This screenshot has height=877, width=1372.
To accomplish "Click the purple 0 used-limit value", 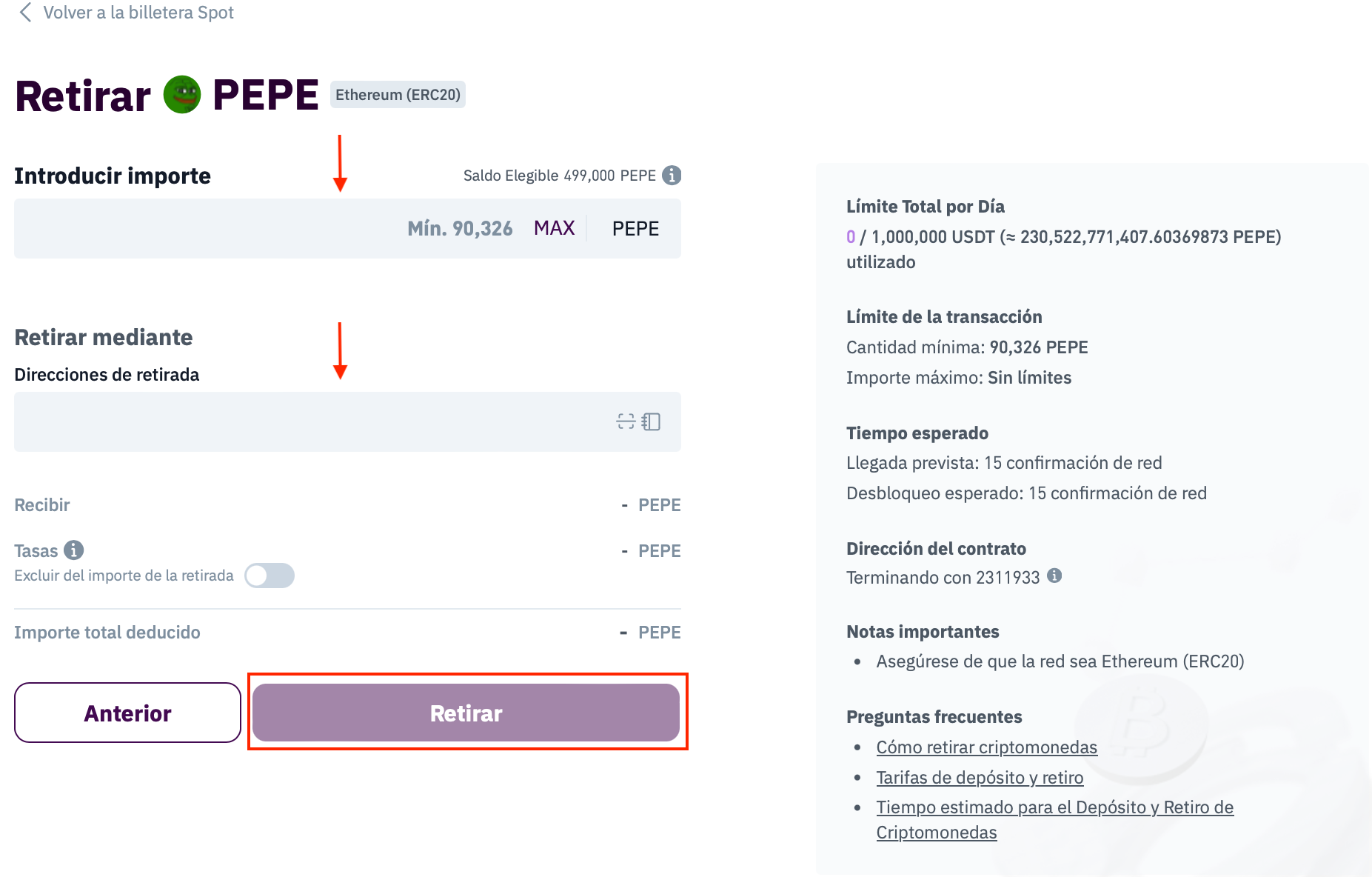I will (851, 237).
